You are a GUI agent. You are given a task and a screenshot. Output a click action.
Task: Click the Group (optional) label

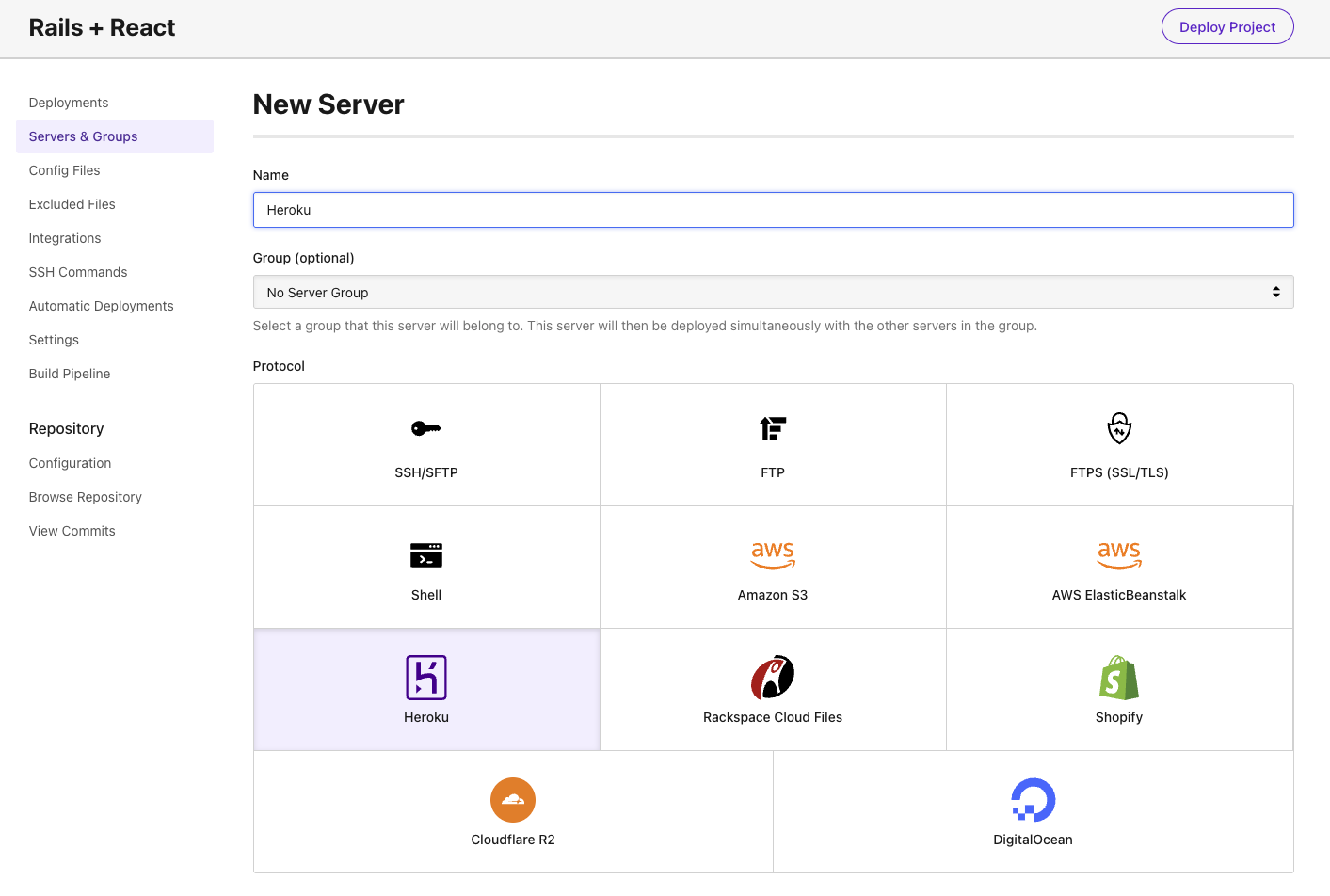(x=303, y=258)
